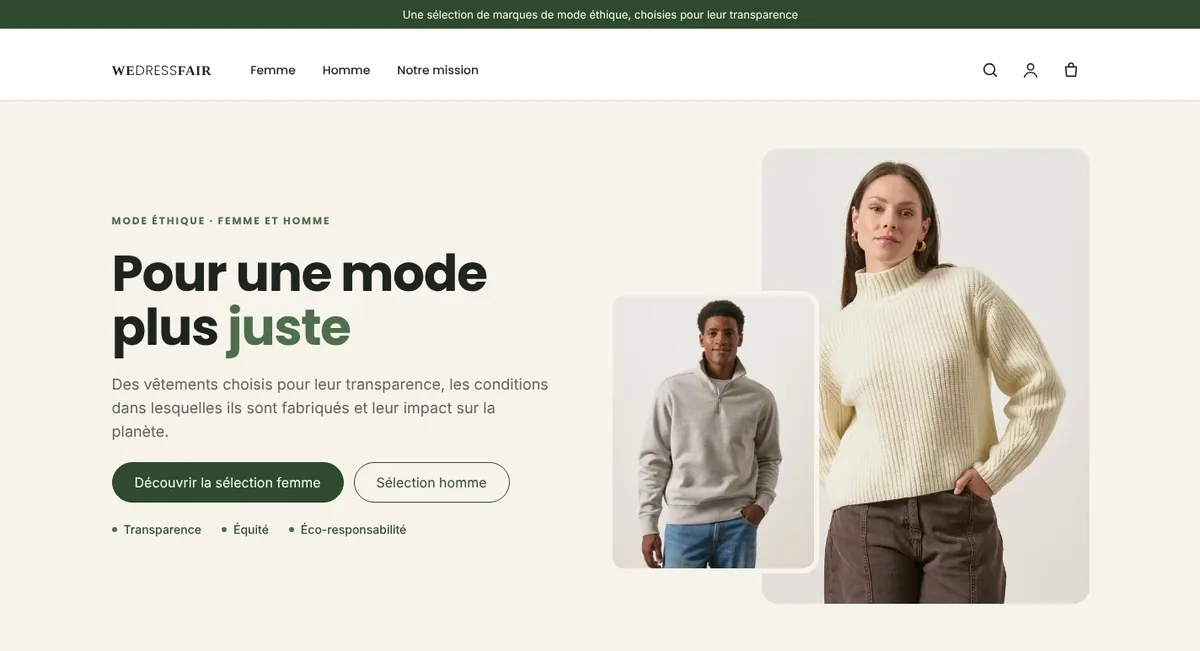Click the top green announcement banner text
1200x651 pixels.
[x=600, y=14]
